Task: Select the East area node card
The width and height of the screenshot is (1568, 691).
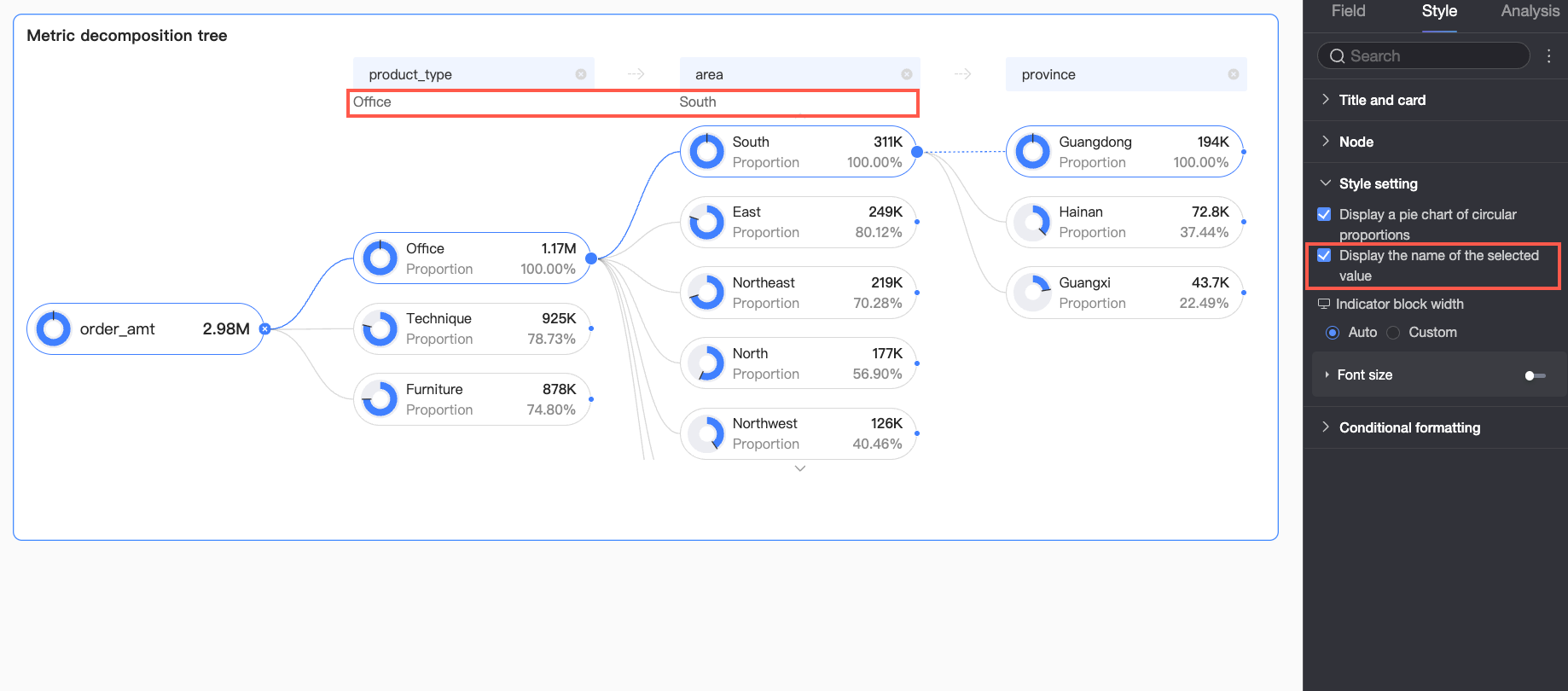Action: point(799,222)
